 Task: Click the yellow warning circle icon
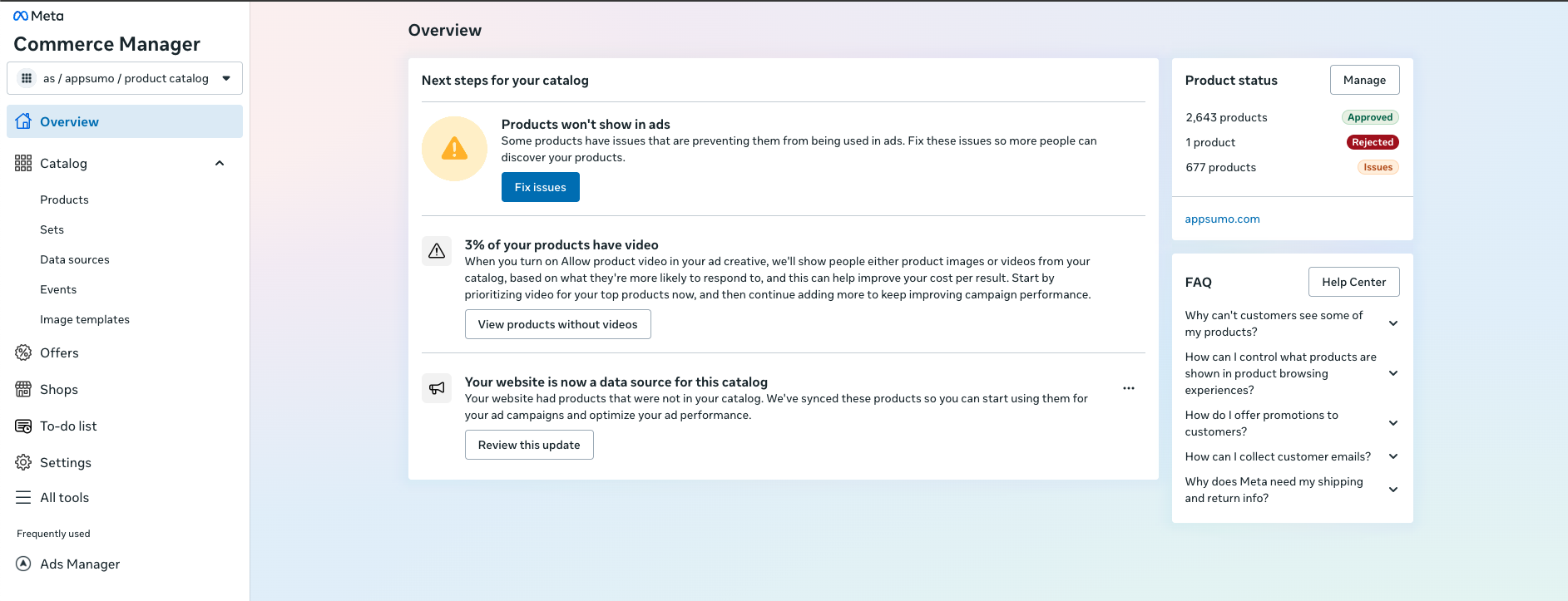tap(454, 149)
